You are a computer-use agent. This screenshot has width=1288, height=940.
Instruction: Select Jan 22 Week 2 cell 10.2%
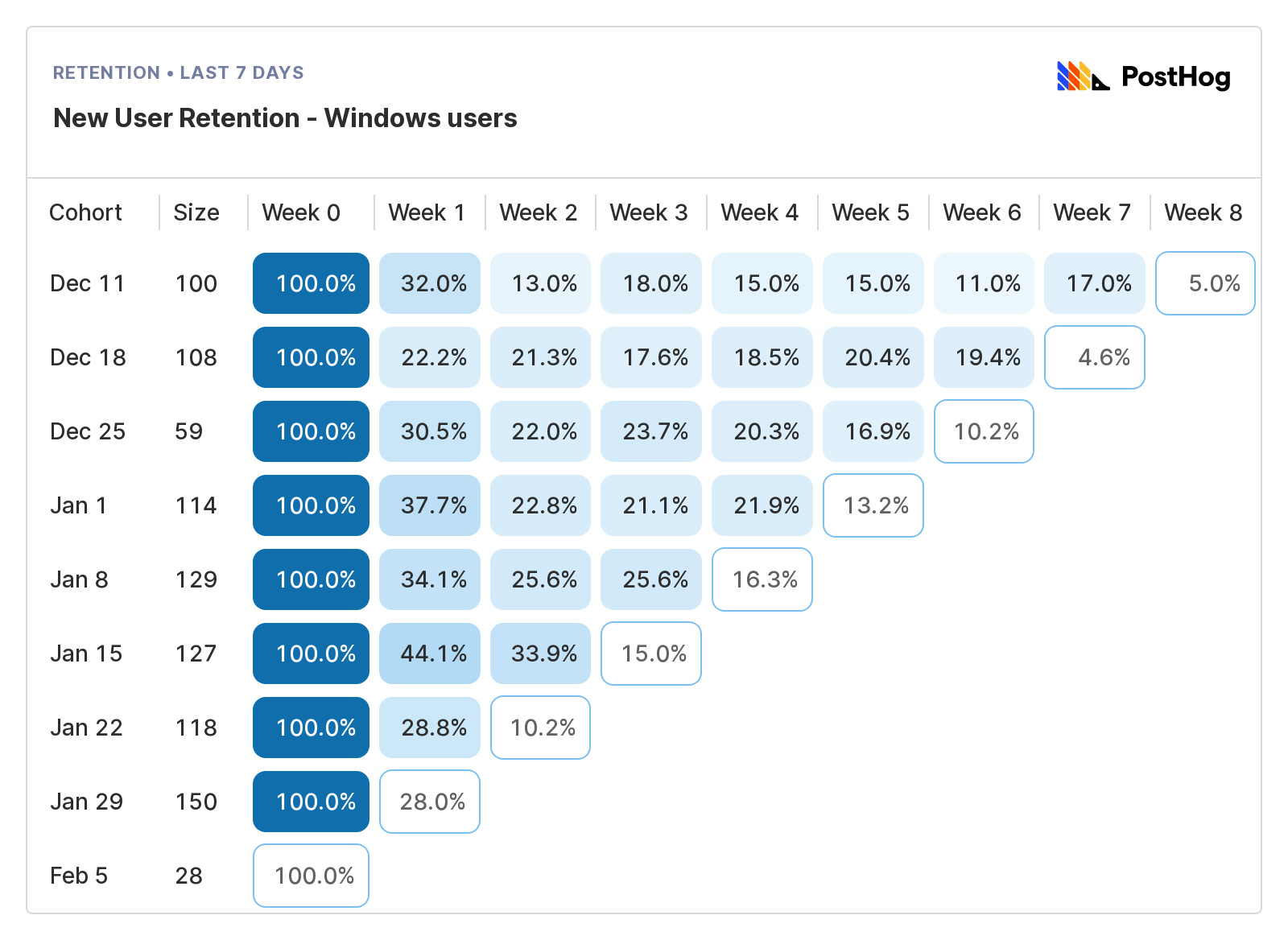540,728
